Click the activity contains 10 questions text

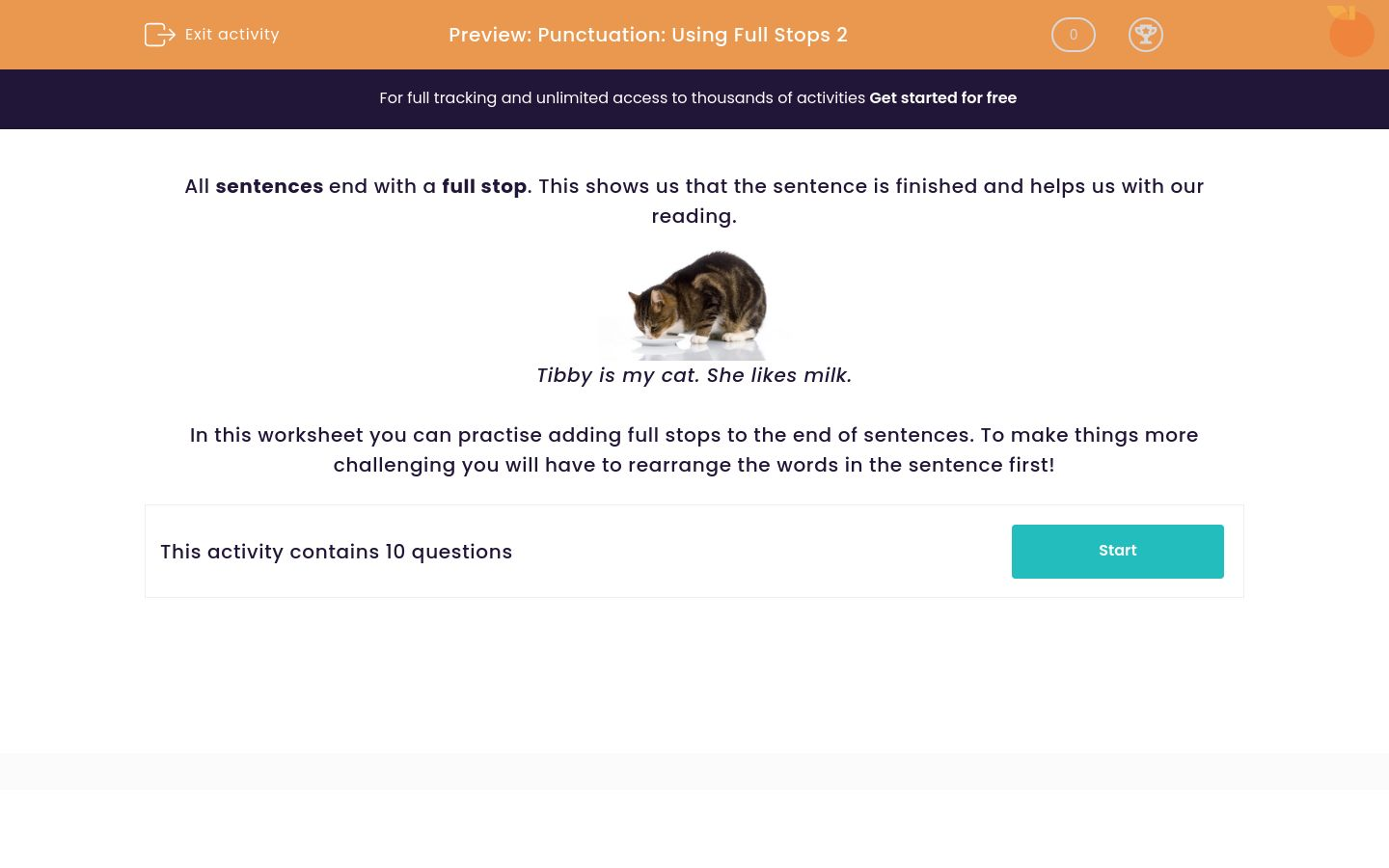[336, 551]
